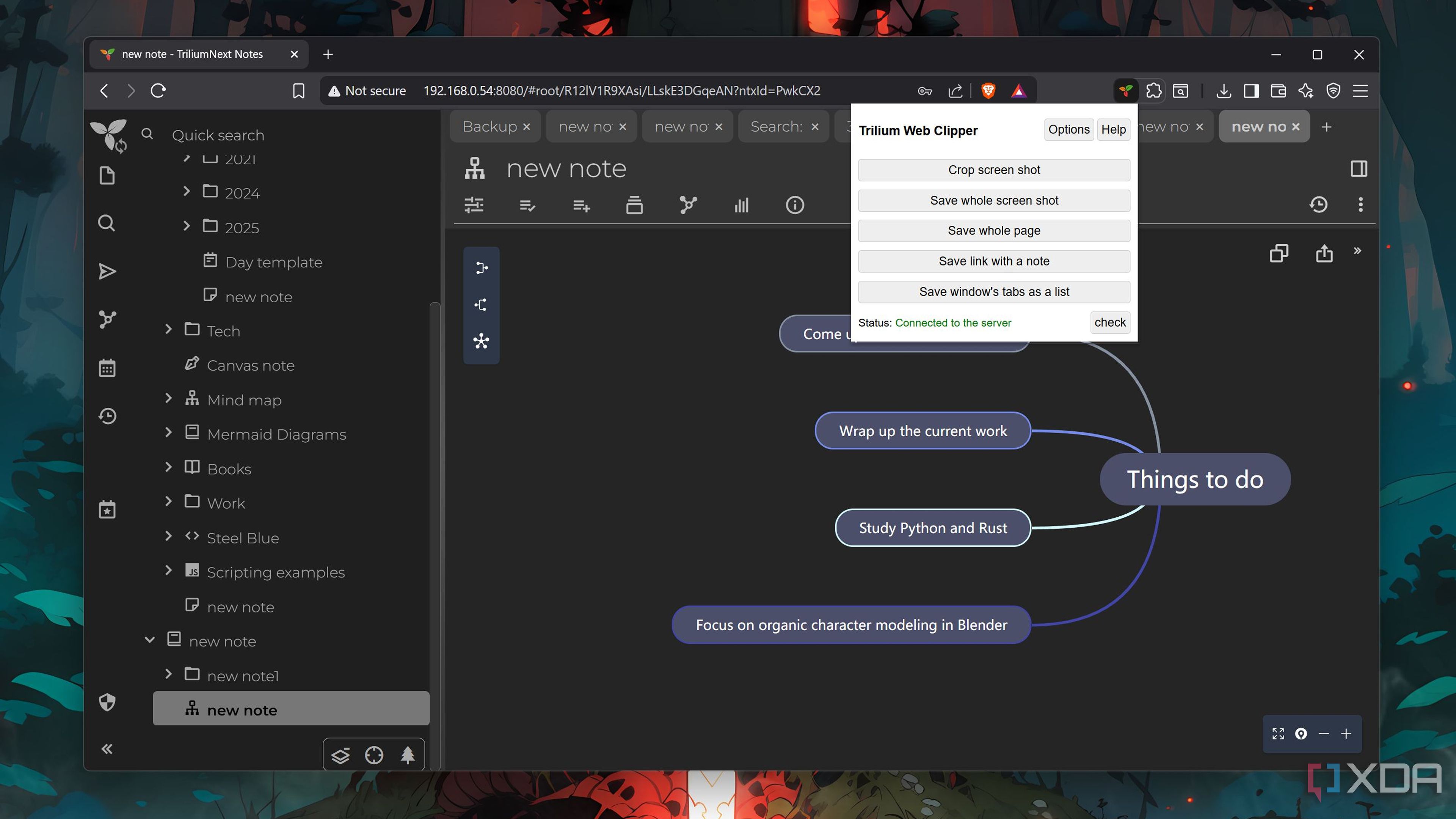Close the Backup tab

527,127
